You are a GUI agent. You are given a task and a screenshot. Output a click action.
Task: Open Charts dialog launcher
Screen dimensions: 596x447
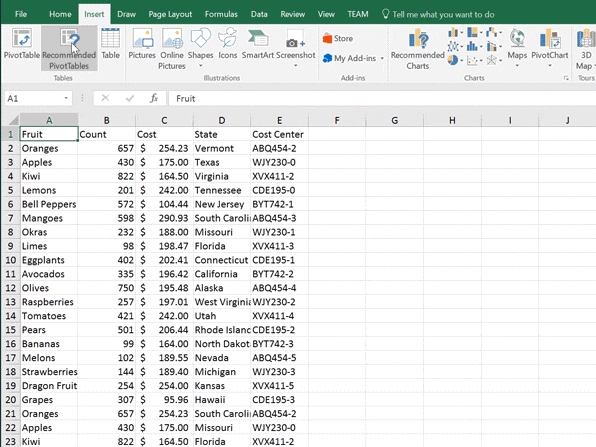point(566,78)
